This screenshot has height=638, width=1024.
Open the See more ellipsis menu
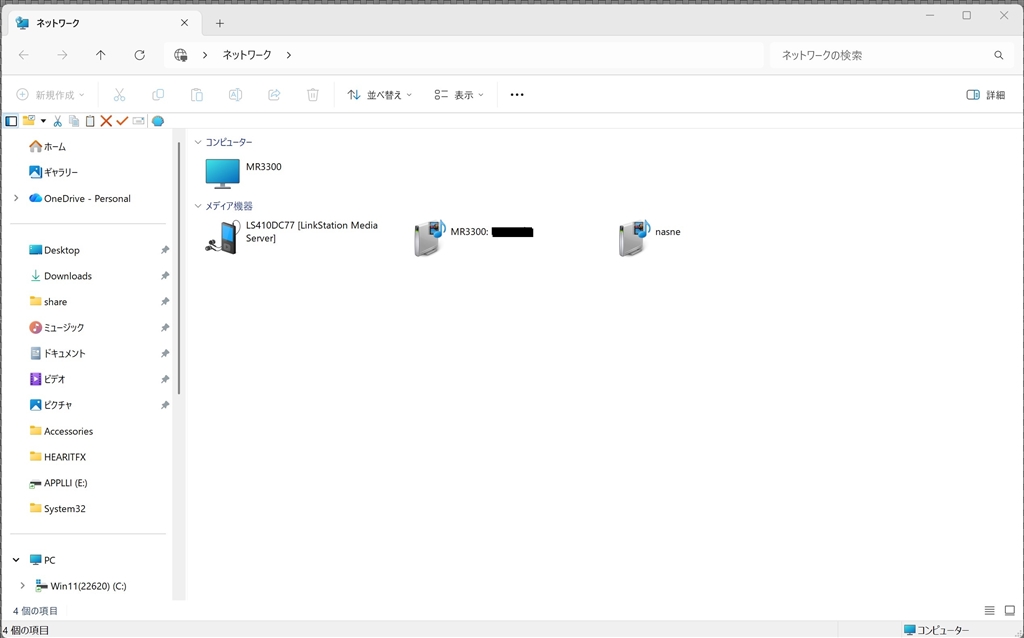[517, 95]
